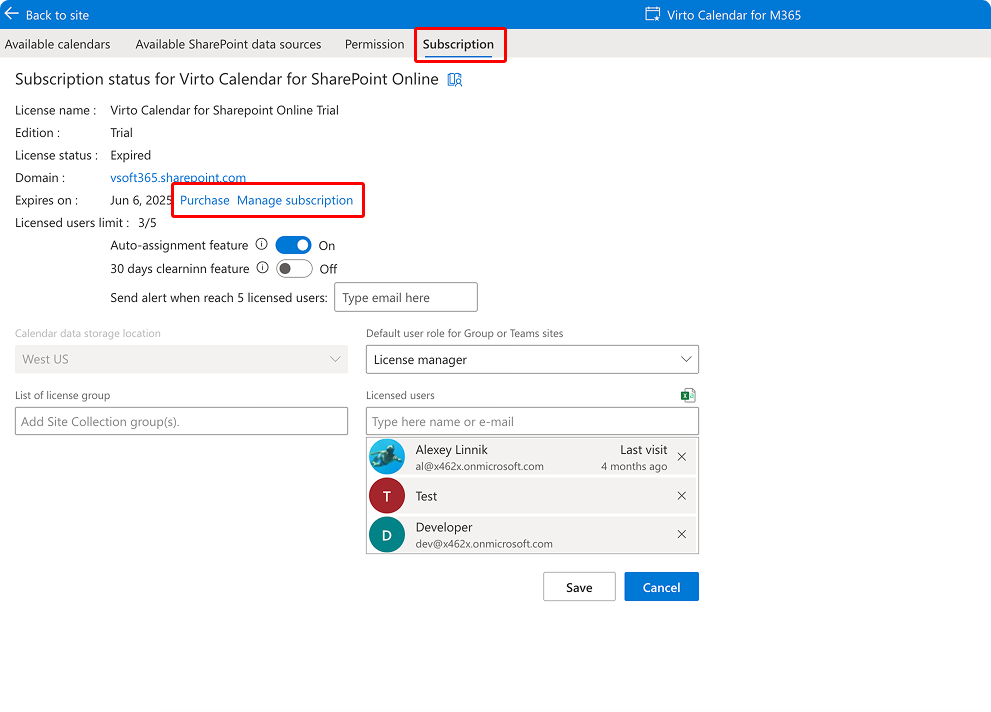Open the Manage subscription link

[295, 200]
